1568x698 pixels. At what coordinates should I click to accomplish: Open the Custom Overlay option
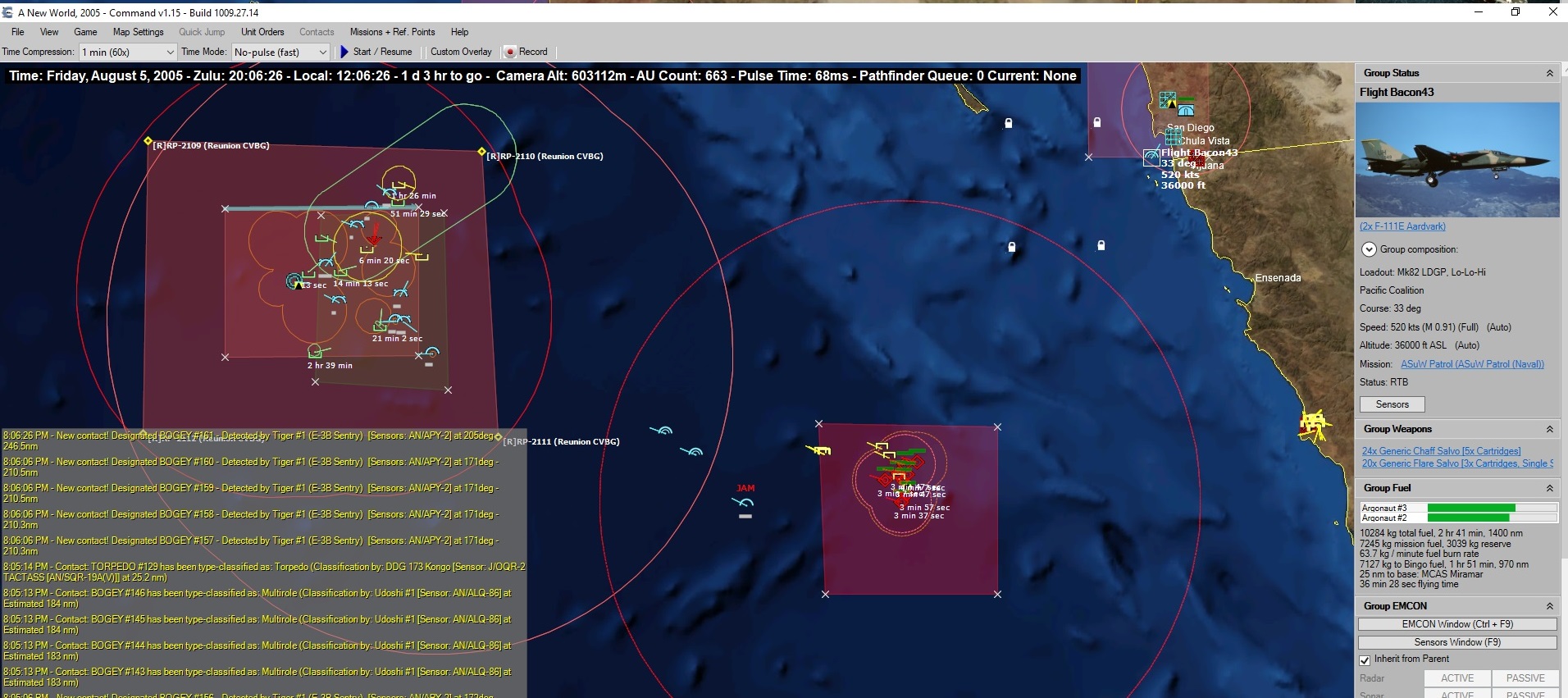pyautogui.click(x=461, y=52)
